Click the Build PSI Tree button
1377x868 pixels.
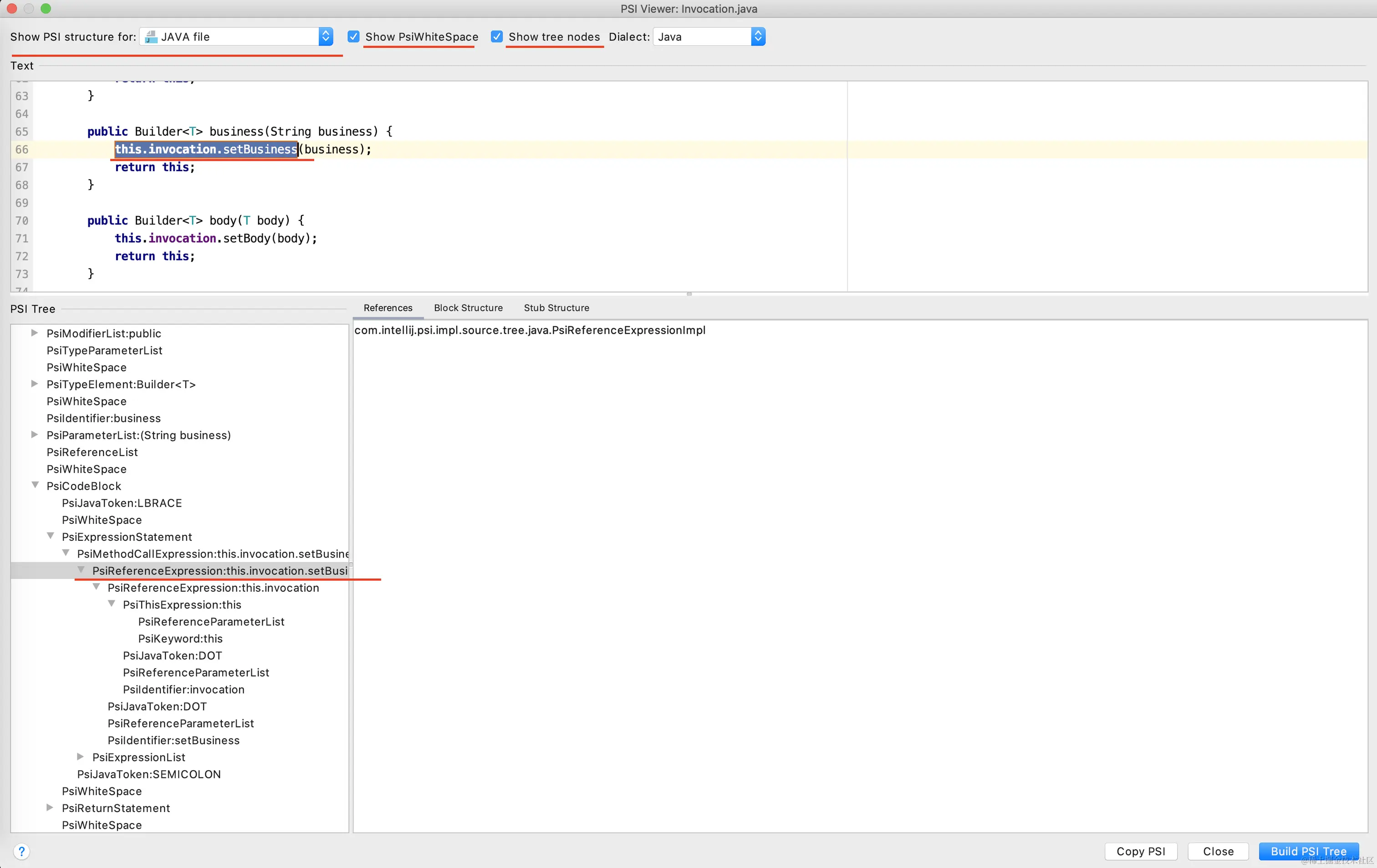tap(1308, 852)
